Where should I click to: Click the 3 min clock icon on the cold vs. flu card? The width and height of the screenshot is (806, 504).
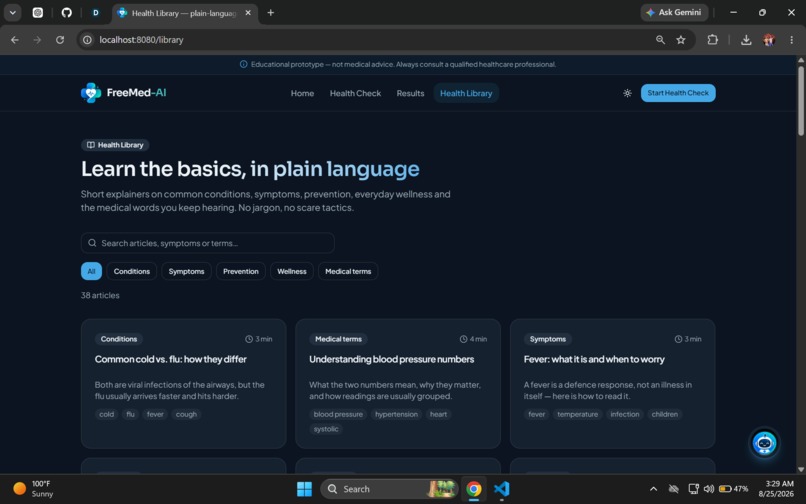click(249, 339)
